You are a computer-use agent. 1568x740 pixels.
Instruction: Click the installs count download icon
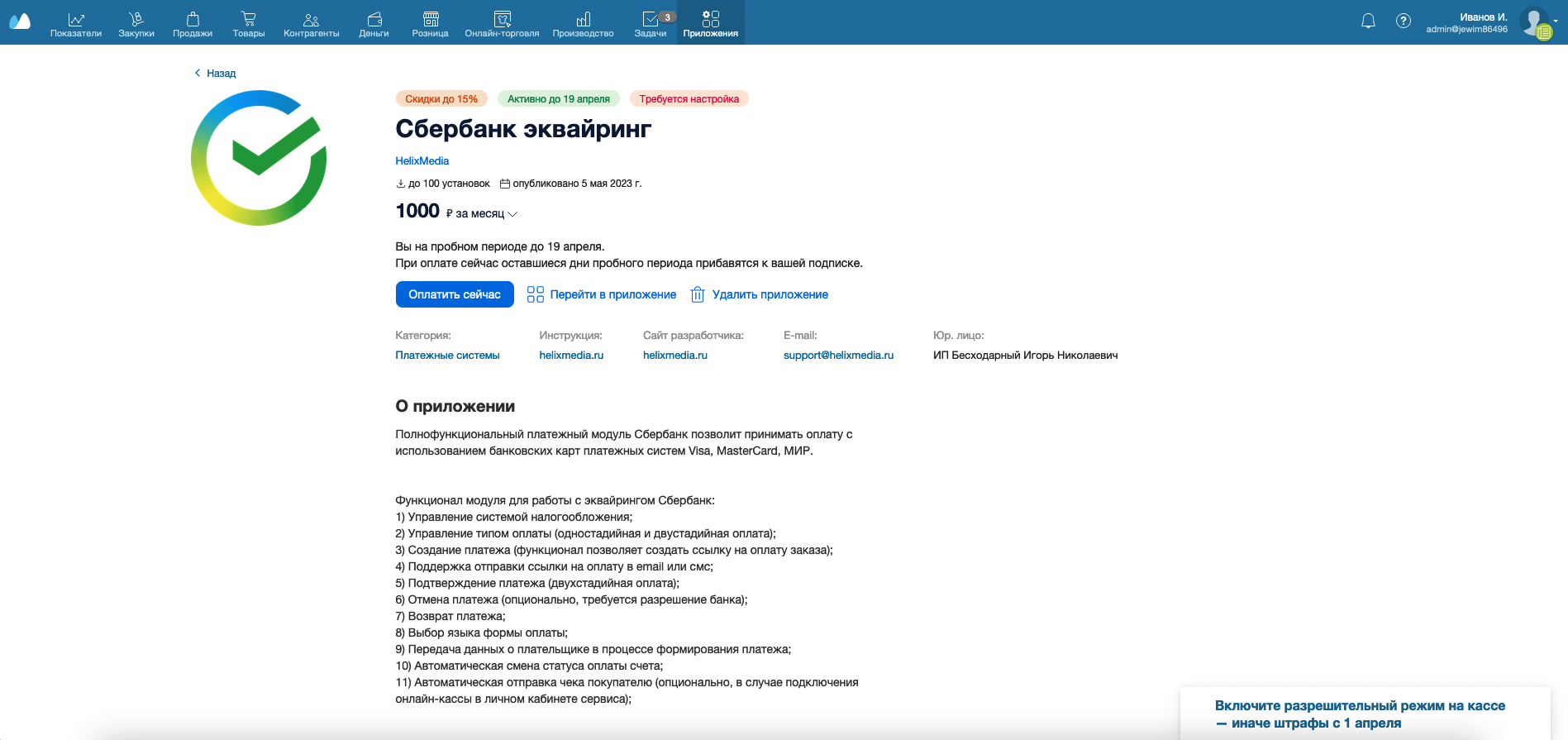pos(401,184)
